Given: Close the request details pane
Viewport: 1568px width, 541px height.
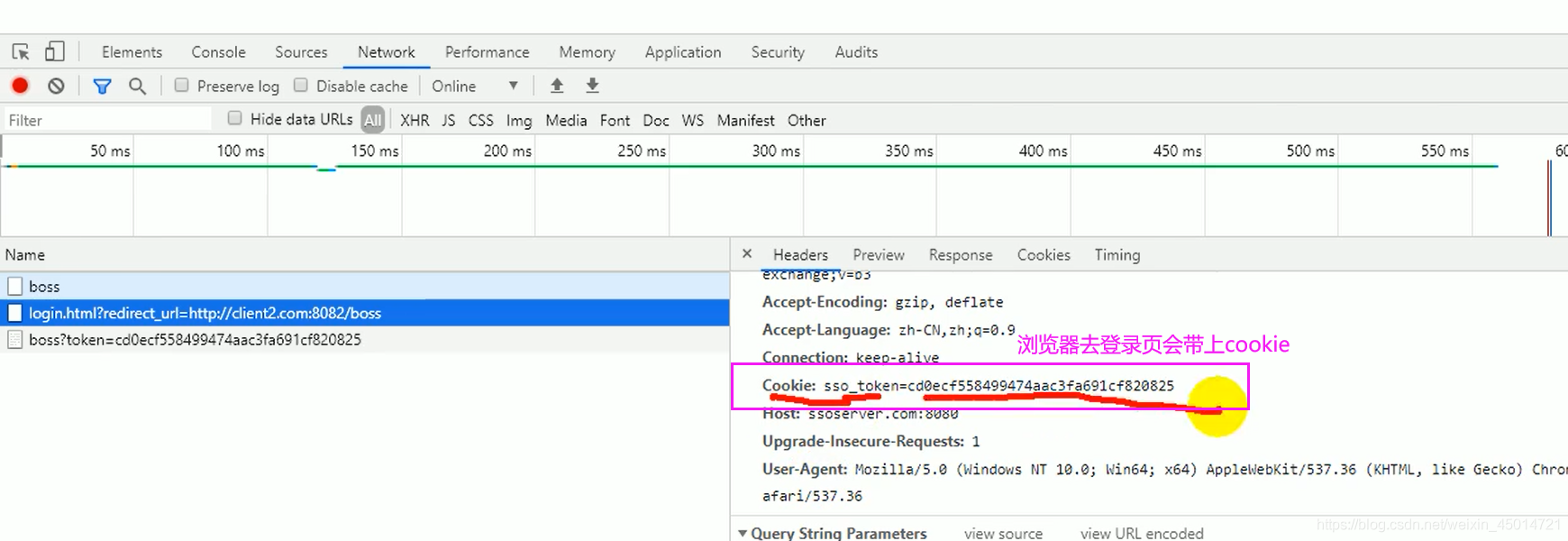Looking at the screenshot, I should pos(747,254).
